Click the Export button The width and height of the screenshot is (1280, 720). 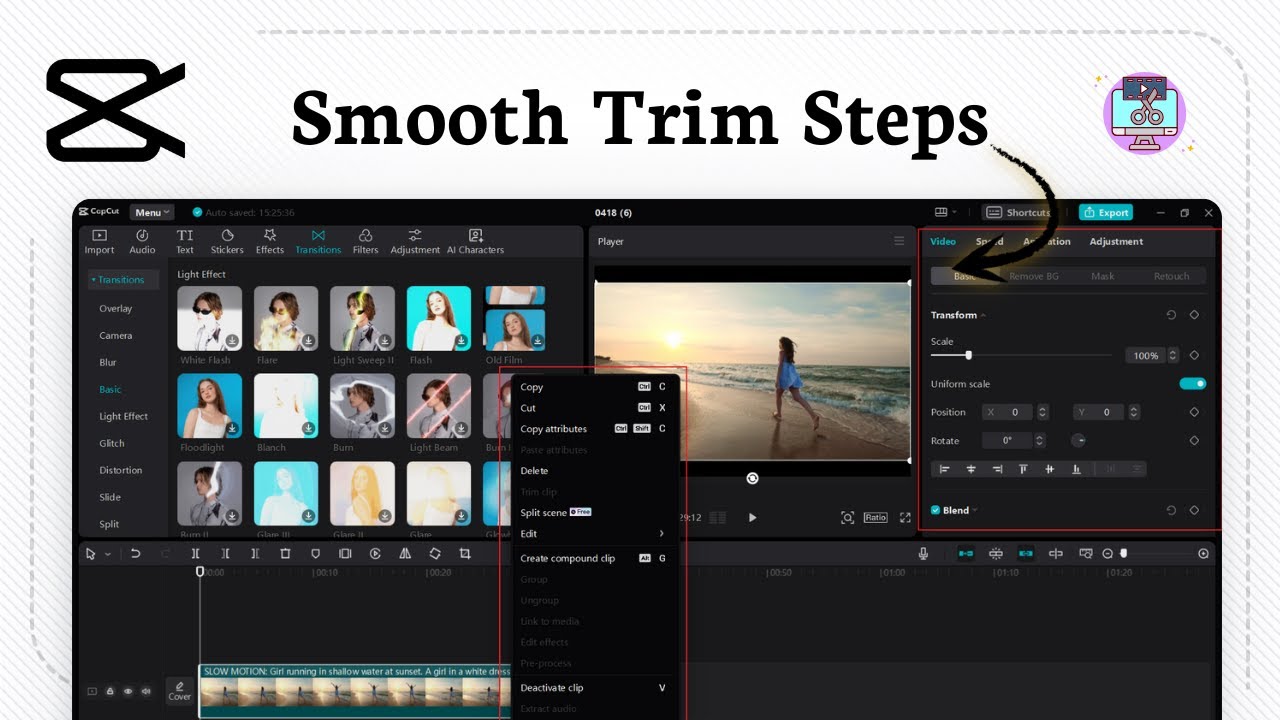1106,212
